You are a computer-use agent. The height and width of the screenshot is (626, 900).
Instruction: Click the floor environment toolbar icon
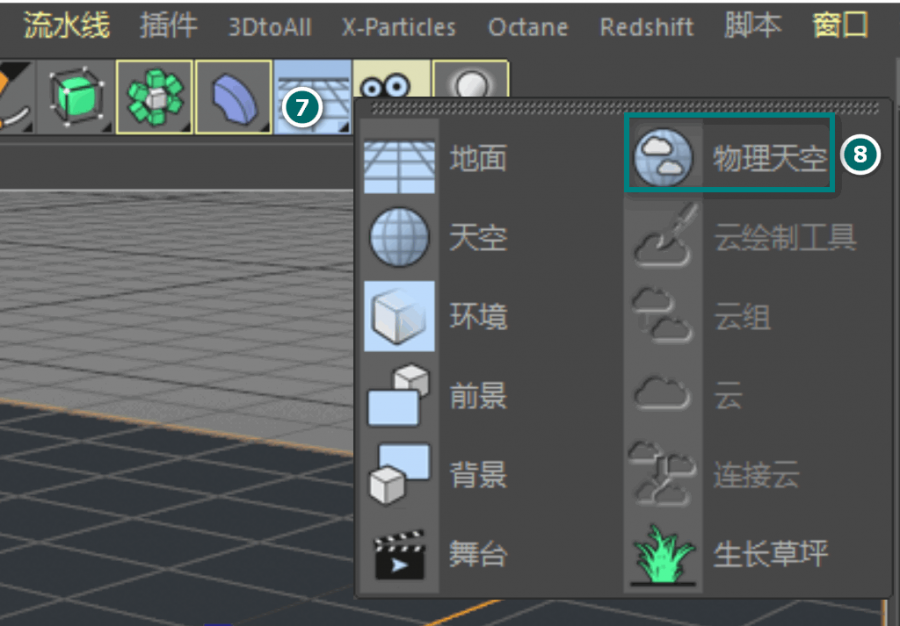click(313, 97)
